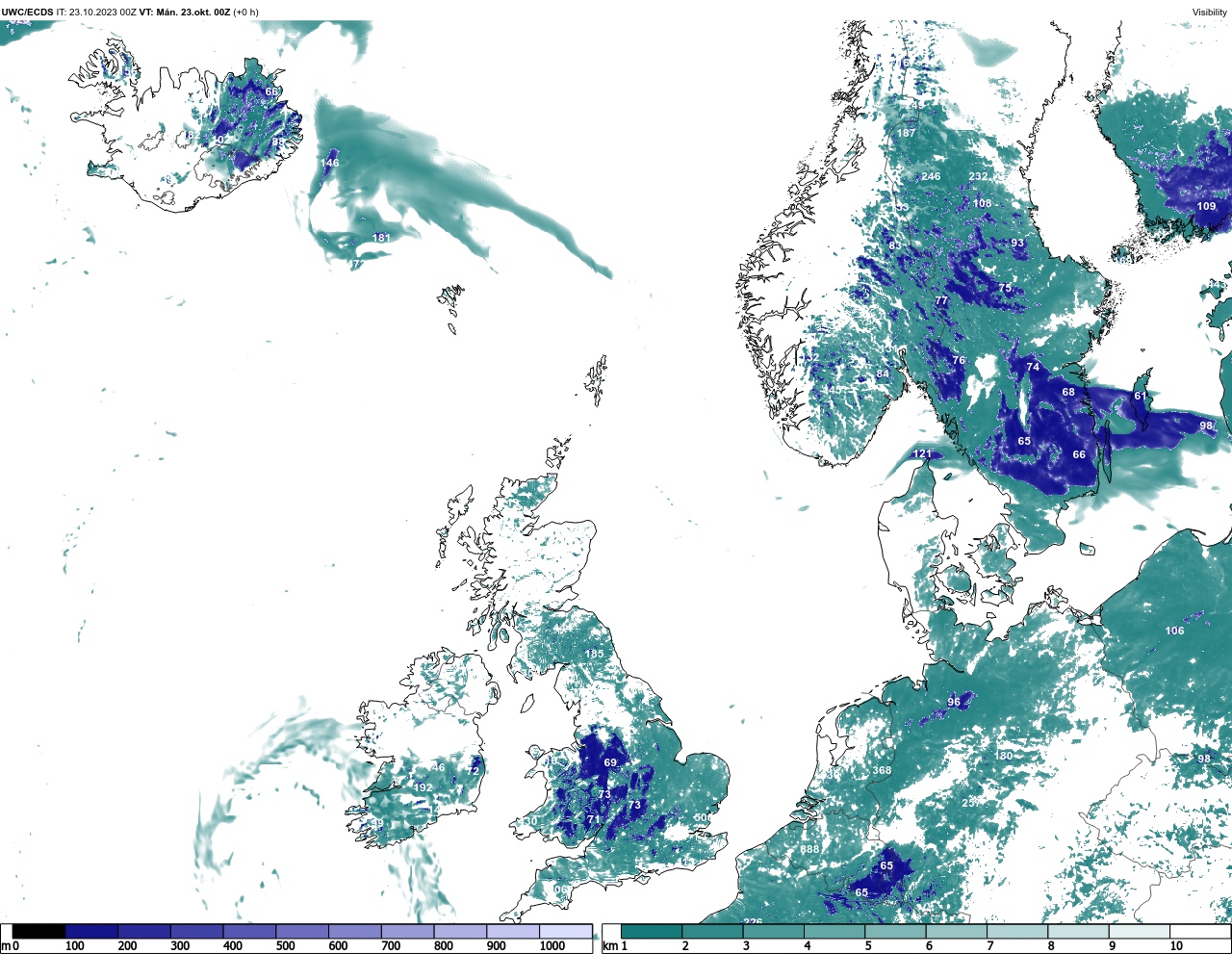
Task: Click the '96' value over northern Germany
Action: coord(954,702)
